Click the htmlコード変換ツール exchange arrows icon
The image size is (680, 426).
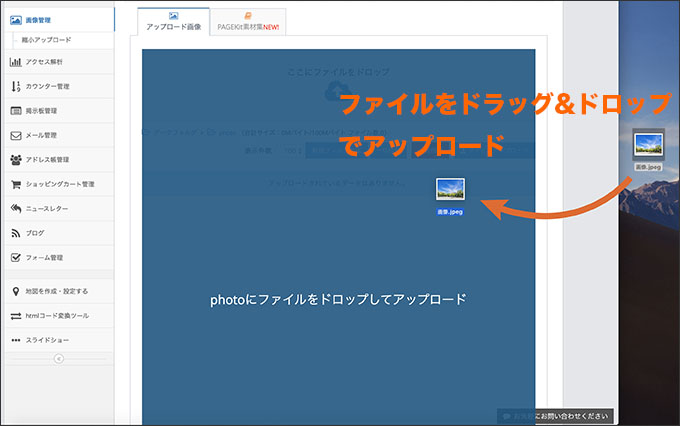(16, 316)
